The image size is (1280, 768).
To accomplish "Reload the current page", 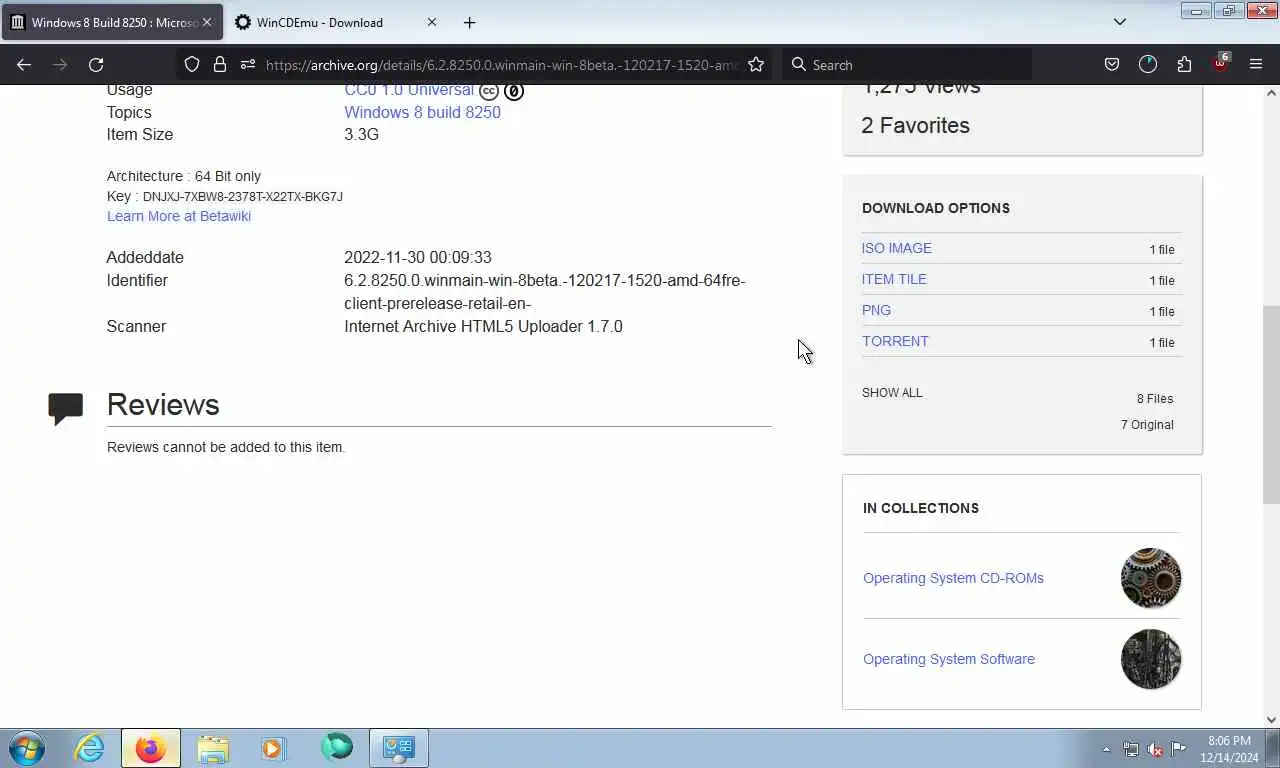I will [96, 64].
